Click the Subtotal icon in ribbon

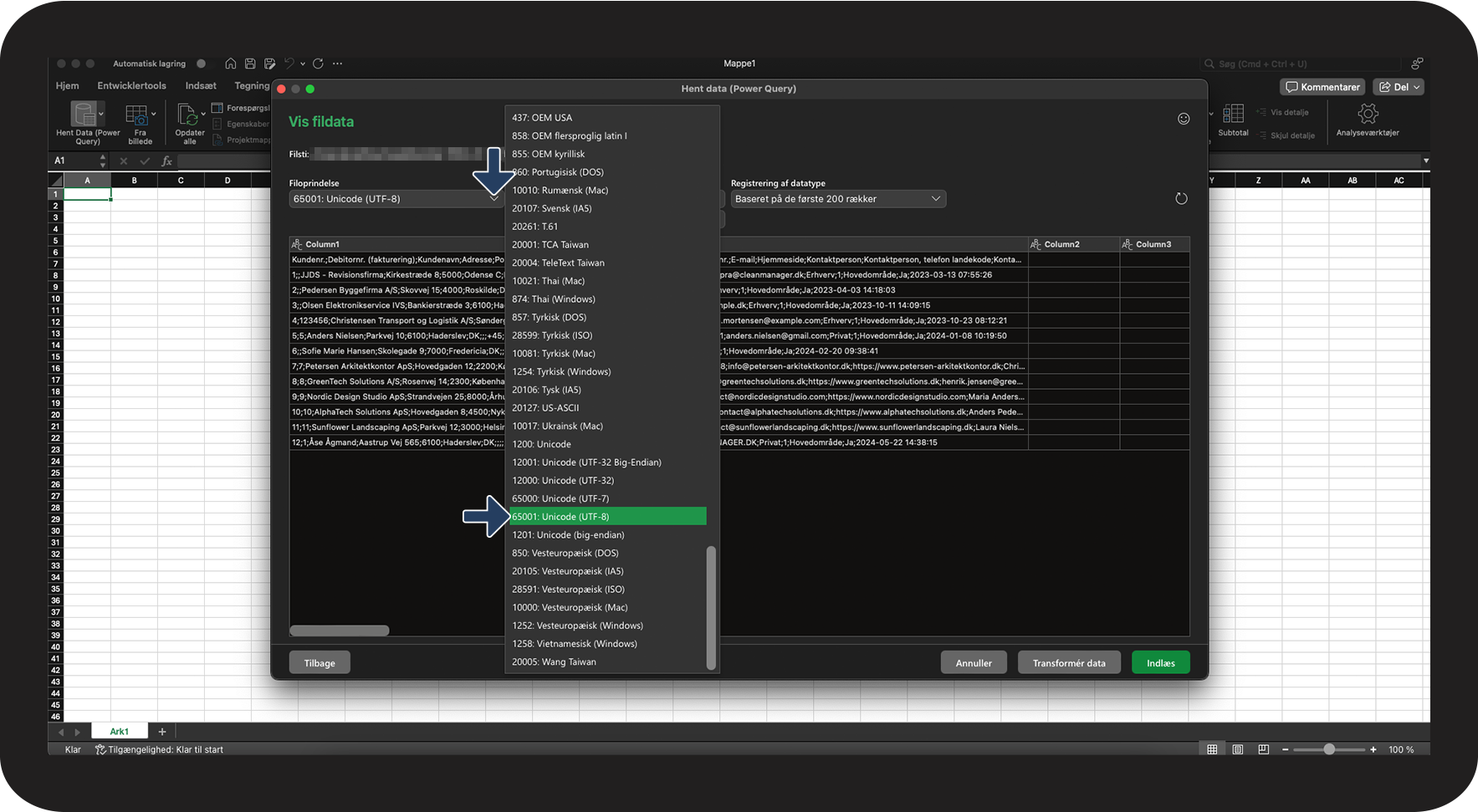pyautogui.click(x=1233, y=114)
